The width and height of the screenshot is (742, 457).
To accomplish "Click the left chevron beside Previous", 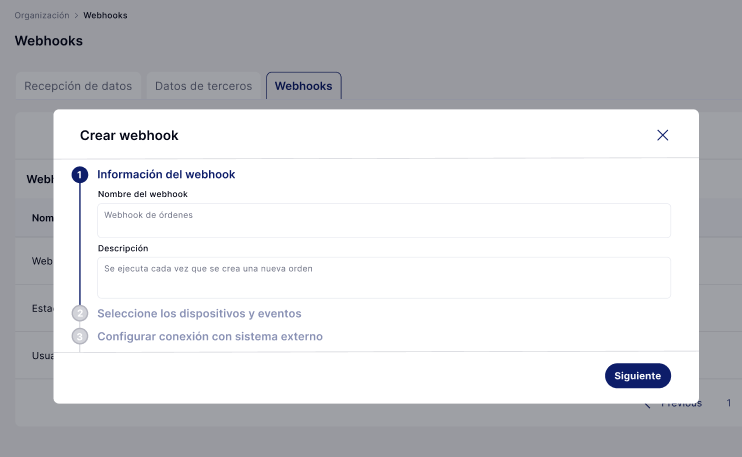I will click(x=648, y=404).
